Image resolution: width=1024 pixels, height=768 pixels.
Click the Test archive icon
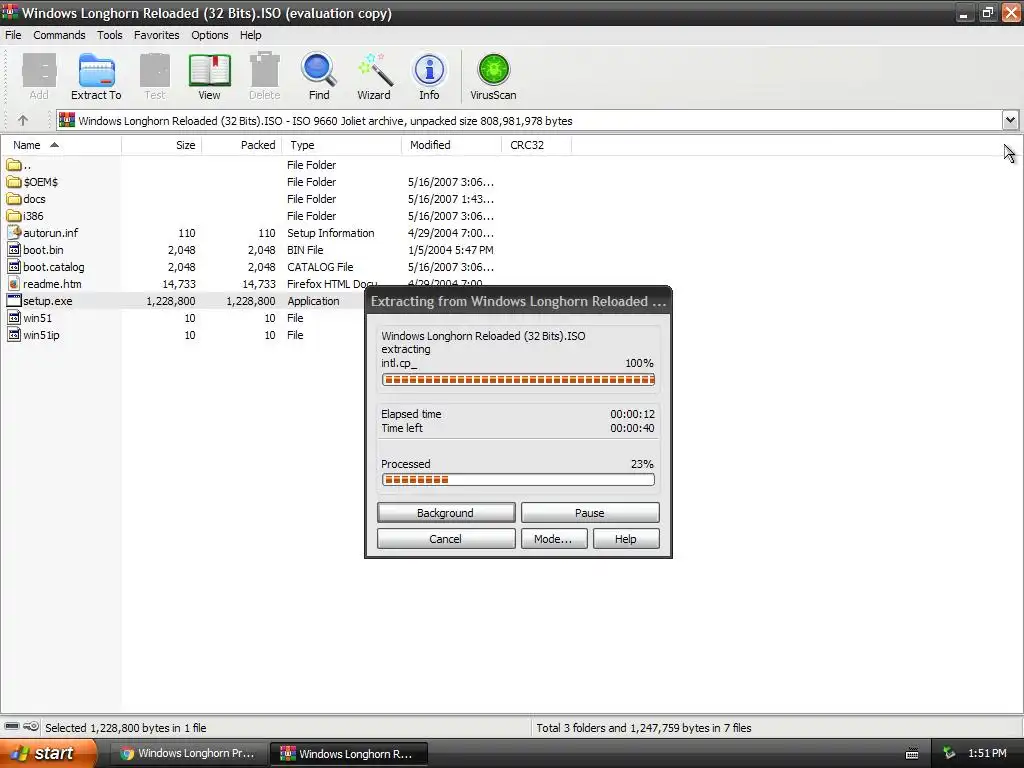(x=155, y=76)
